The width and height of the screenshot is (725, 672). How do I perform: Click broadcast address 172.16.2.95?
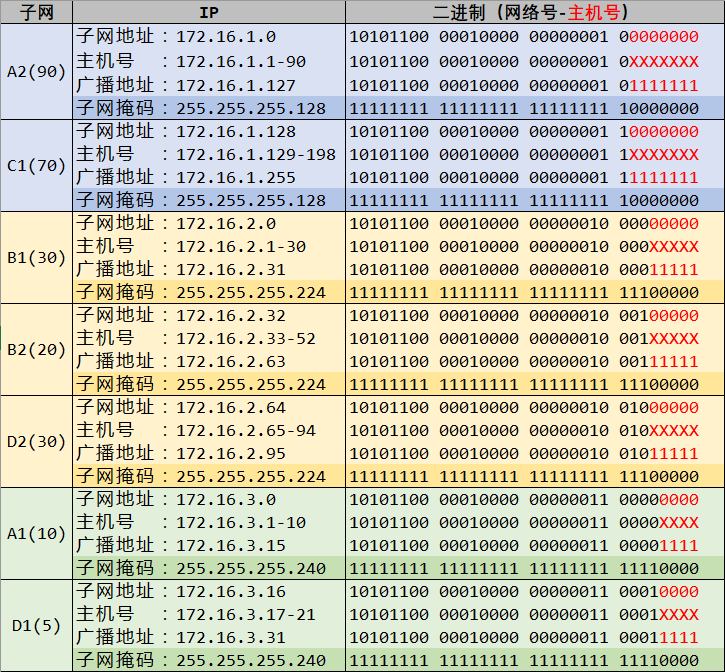[231, 454]
